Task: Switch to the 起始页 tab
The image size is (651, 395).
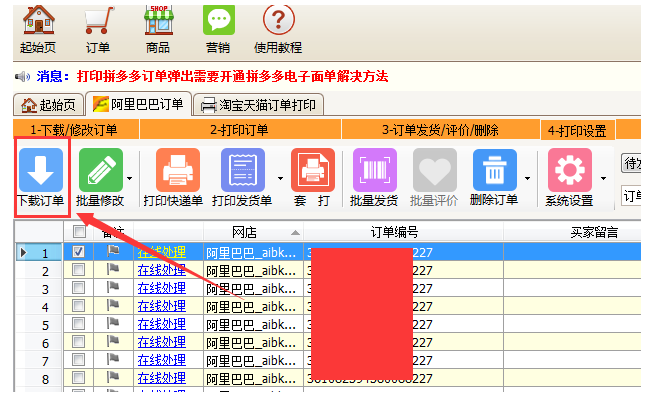Action: pos(49,105)
